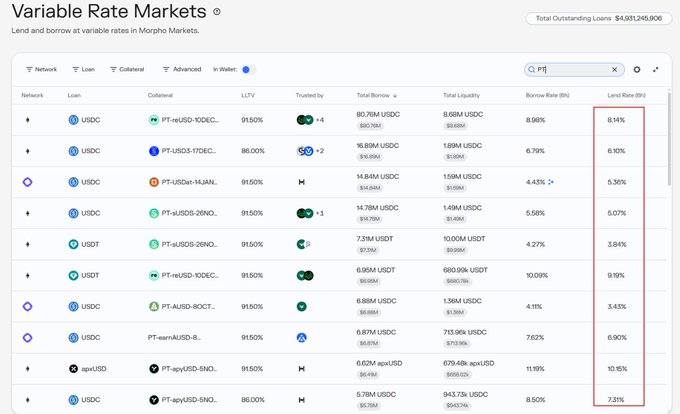Click the 713.96k USDC liquidity value
This screenshot has width=680, height=414.
click(464, 332)
